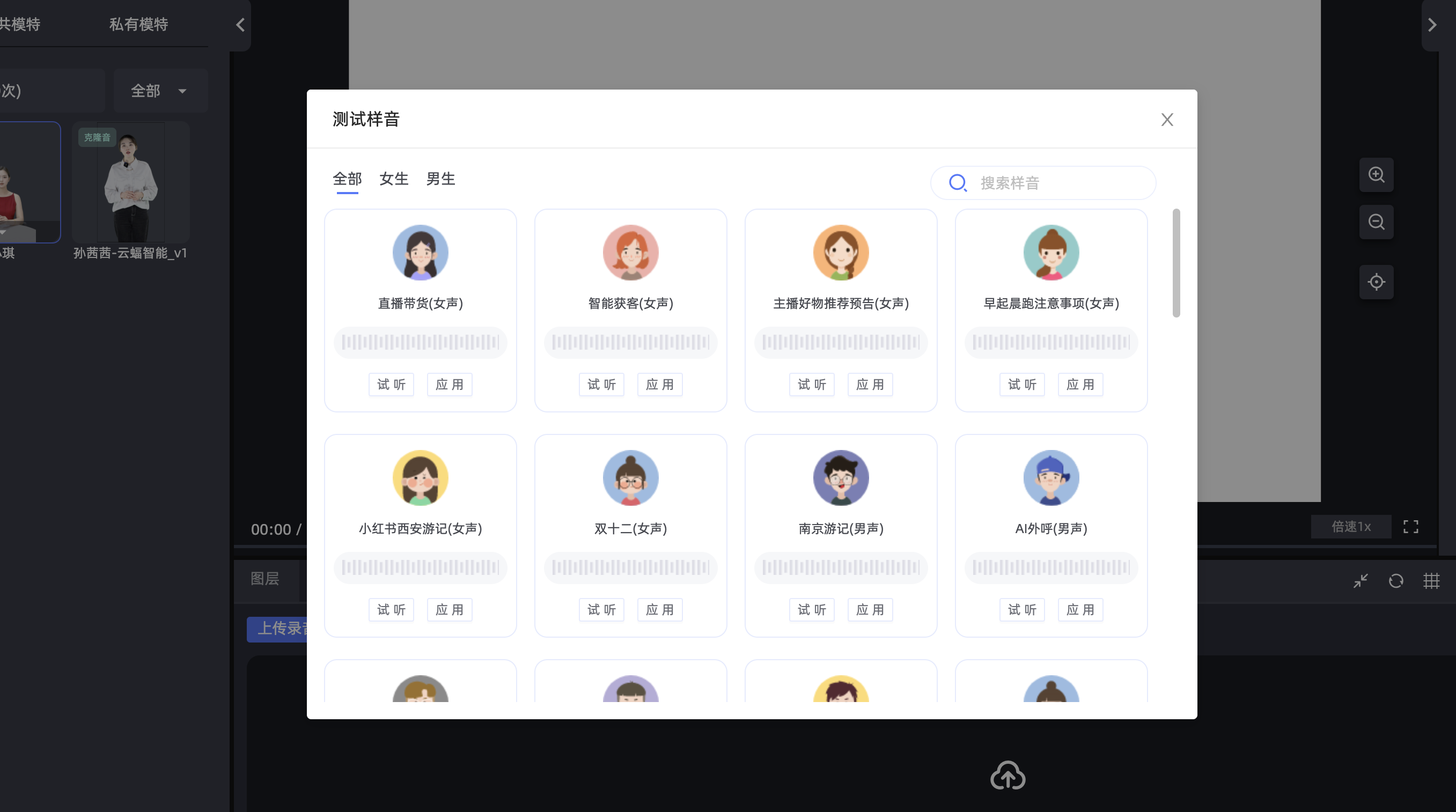
Task: Click 应用 for 南京游记(男声)
Action: pos(870,610)
